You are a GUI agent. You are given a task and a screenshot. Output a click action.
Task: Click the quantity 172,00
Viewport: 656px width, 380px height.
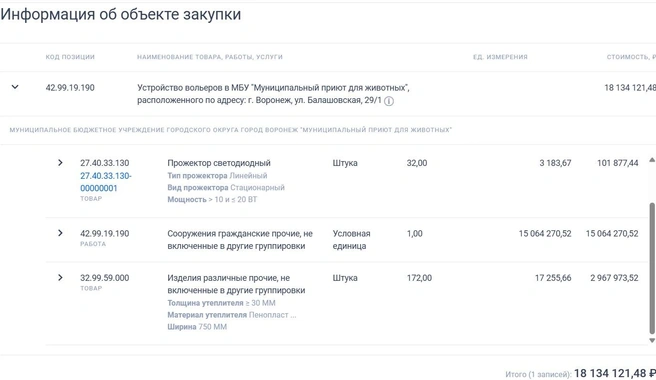419,277
